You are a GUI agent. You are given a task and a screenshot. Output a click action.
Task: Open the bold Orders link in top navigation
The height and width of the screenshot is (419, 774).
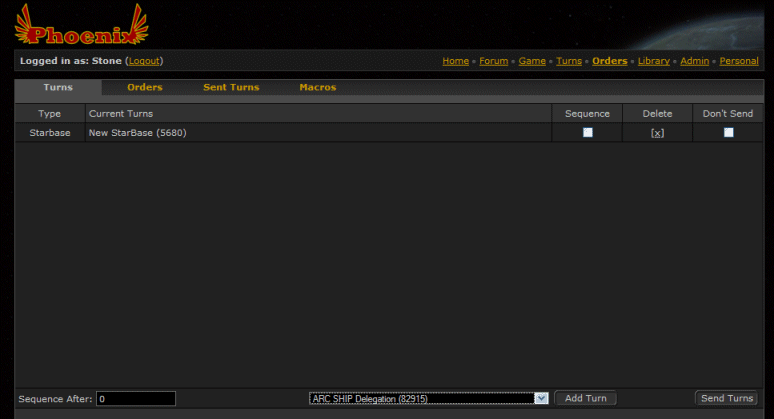[x=610, y=61]
